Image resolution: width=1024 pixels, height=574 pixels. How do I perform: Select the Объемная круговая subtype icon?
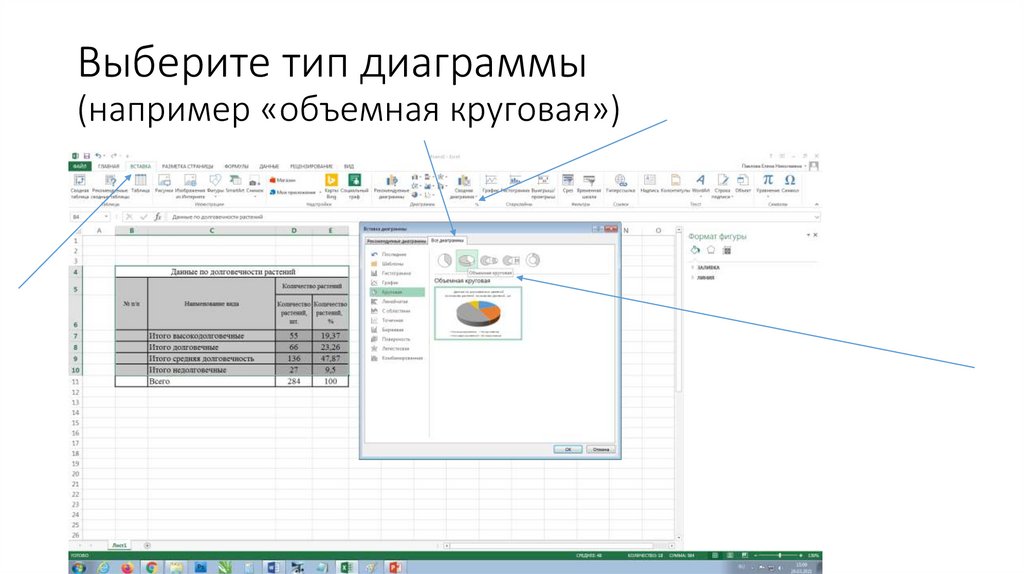(x=467, y=261)
